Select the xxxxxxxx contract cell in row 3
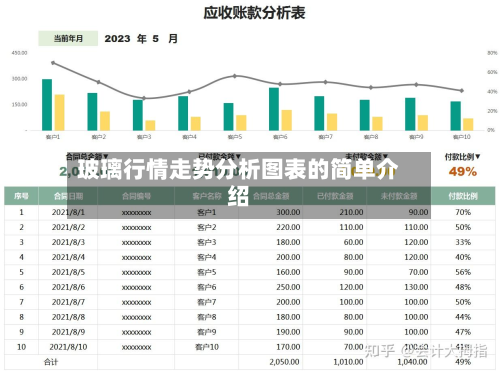500x371 pixels. [x=136, y=242]
